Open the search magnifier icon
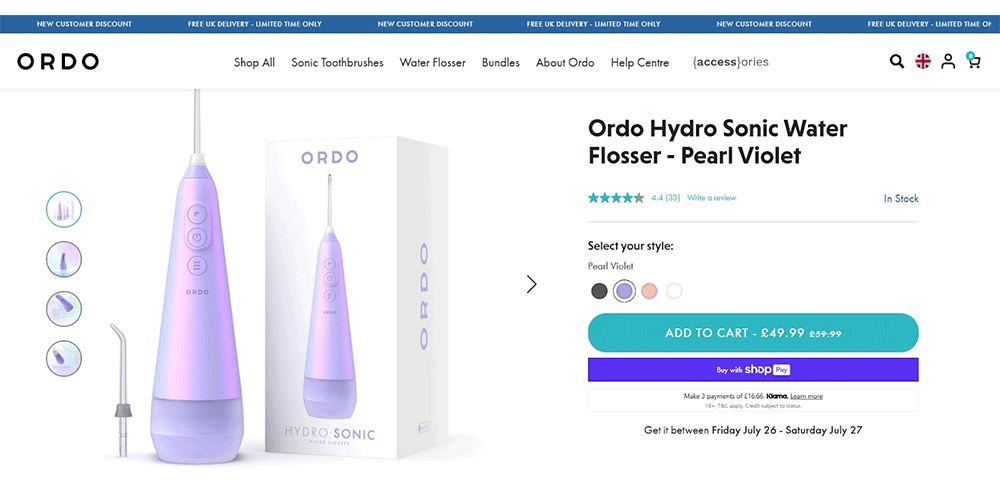This screenshot has width=1000, height=491. [x=897, y=62]
